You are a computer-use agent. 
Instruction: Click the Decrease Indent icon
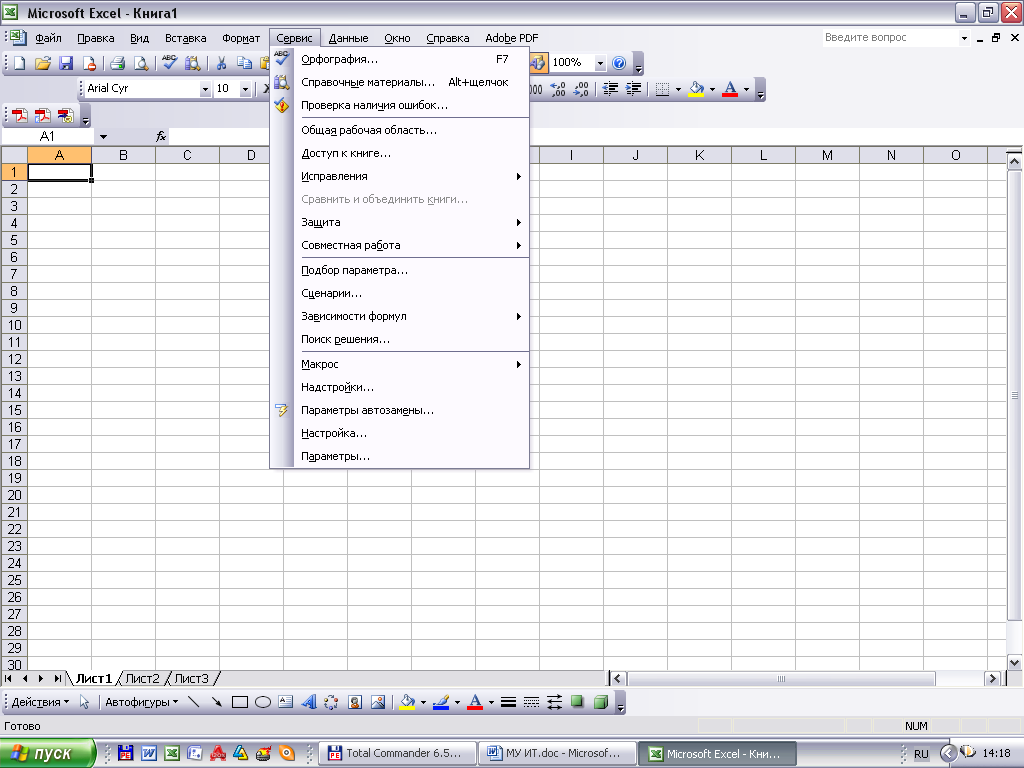611,89
